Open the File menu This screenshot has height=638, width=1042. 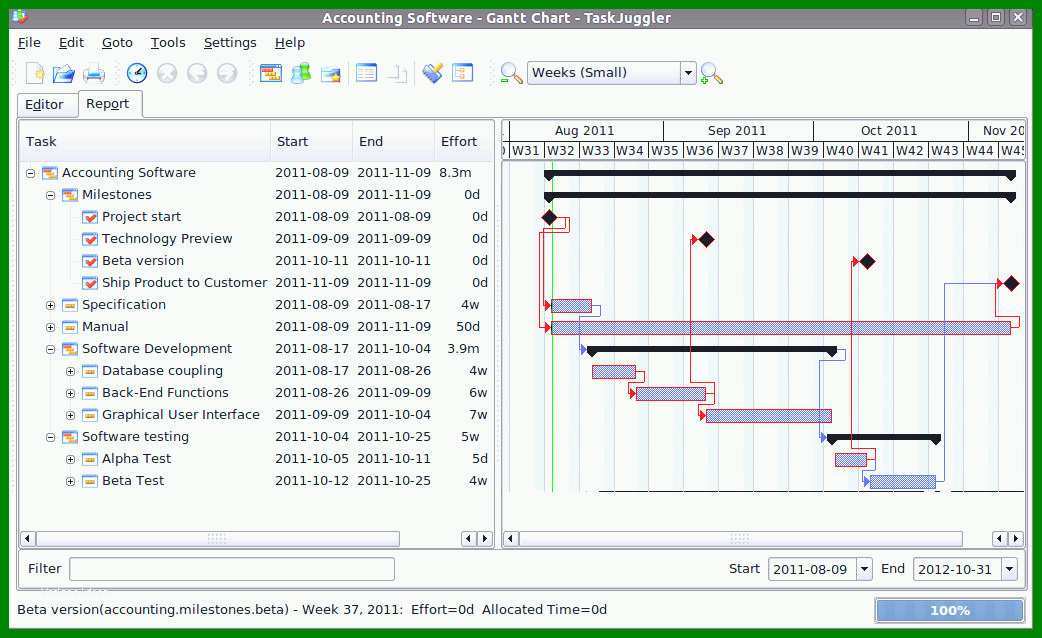pyautogui.click(x=29, y=43)
